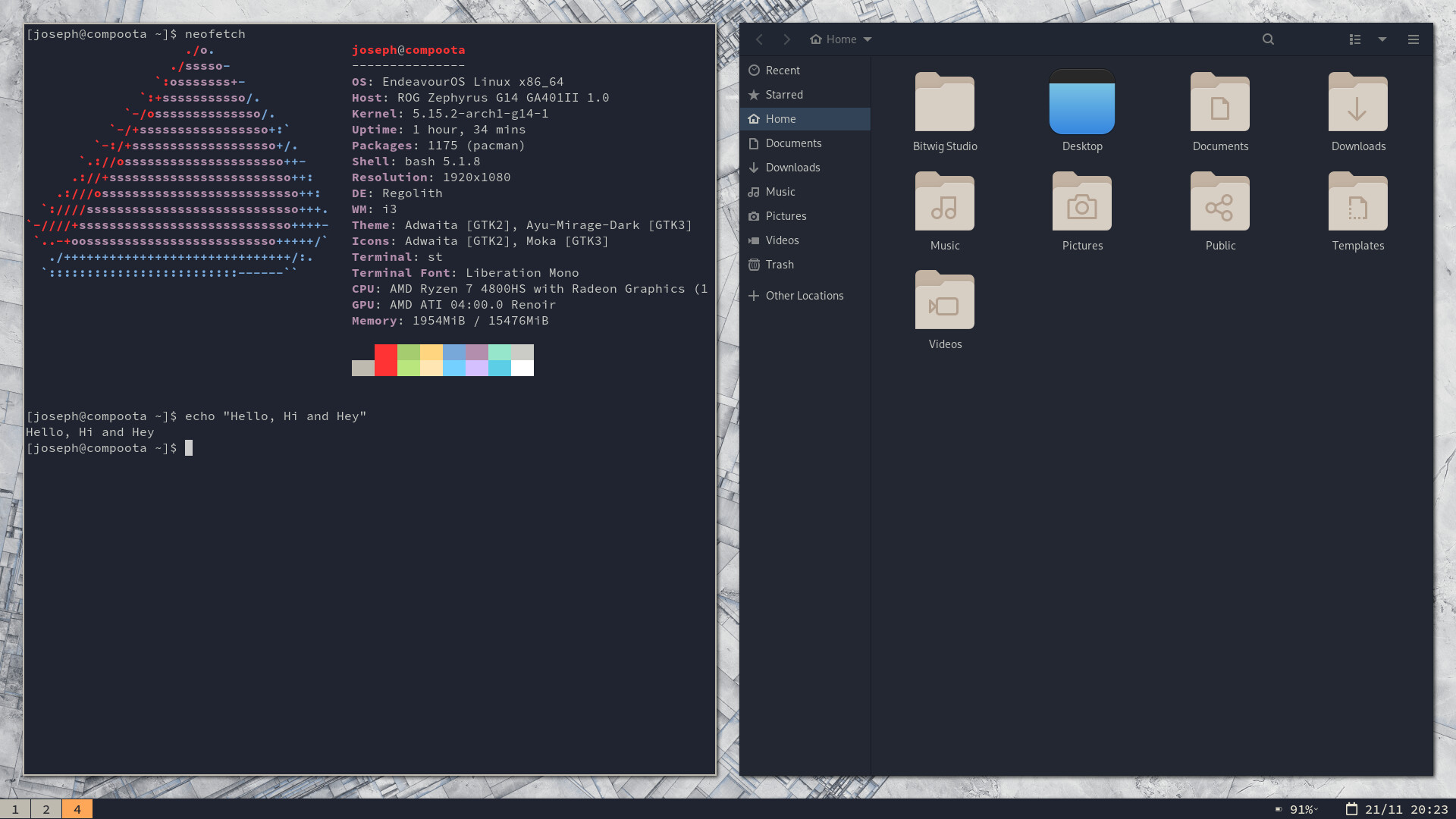Click the 'WM: i3' line
Image resolution: width=1456 pixels, height=819 pixels.
[375, 209]
